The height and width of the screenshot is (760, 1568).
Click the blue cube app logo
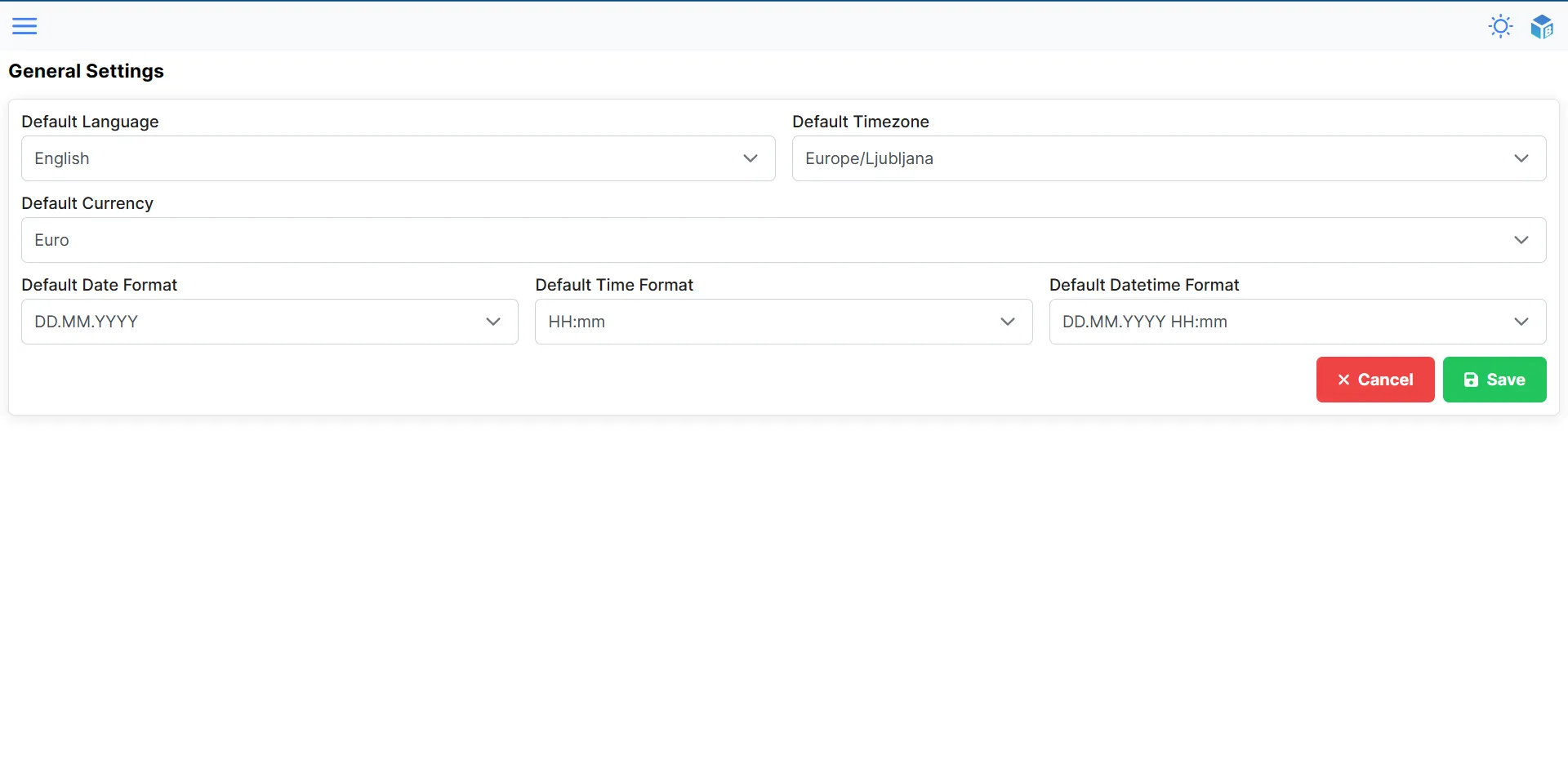1543,25
